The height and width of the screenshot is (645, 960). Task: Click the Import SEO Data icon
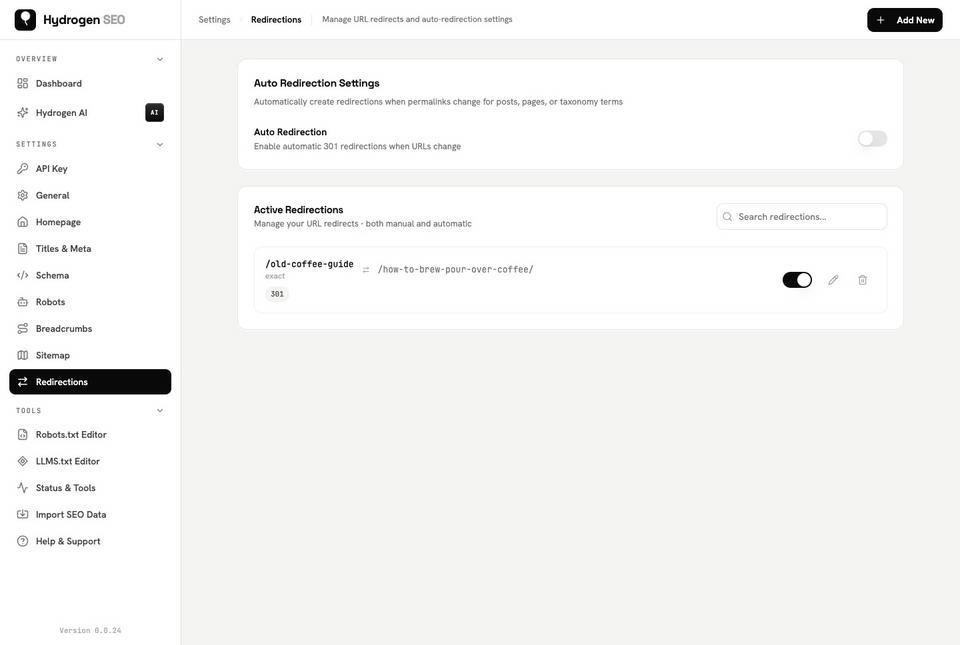point(23,515)
